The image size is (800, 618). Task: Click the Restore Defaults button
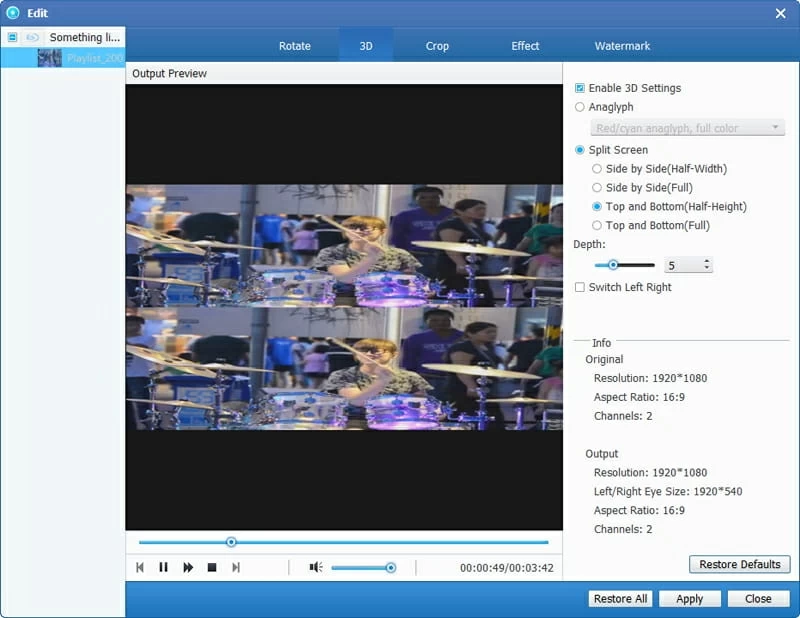(739, 564)
